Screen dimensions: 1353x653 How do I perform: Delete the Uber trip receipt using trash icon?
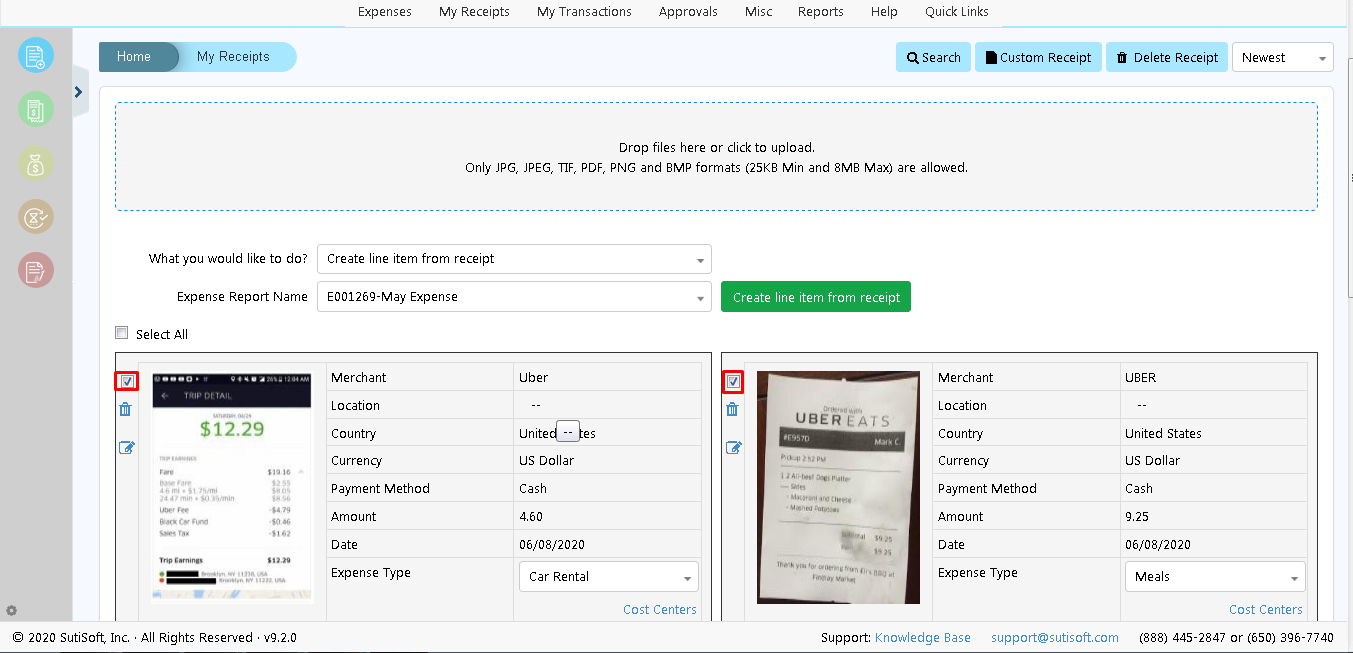pos(125,409)
